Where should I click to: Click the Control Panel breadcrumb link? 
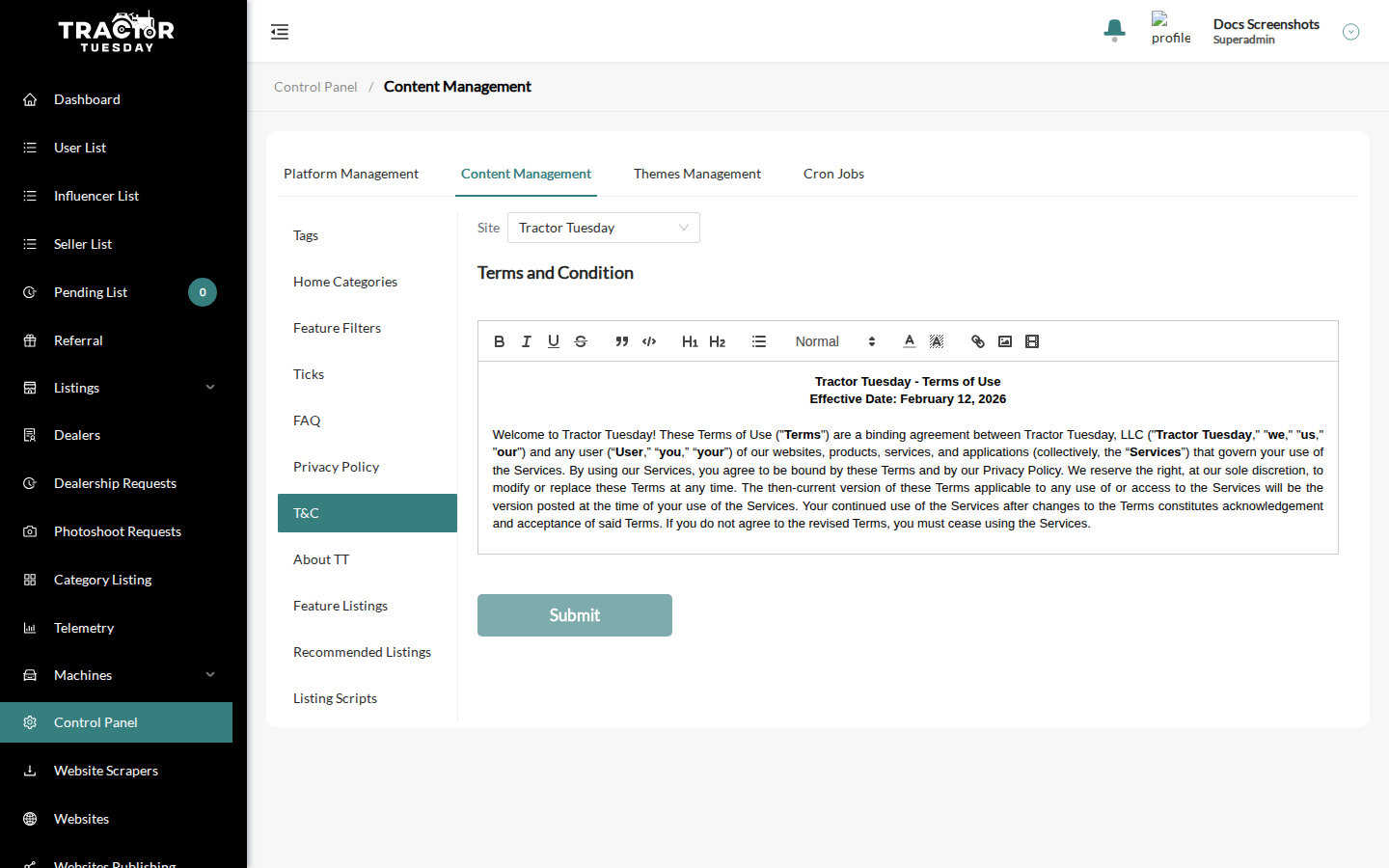pos(315,87)
